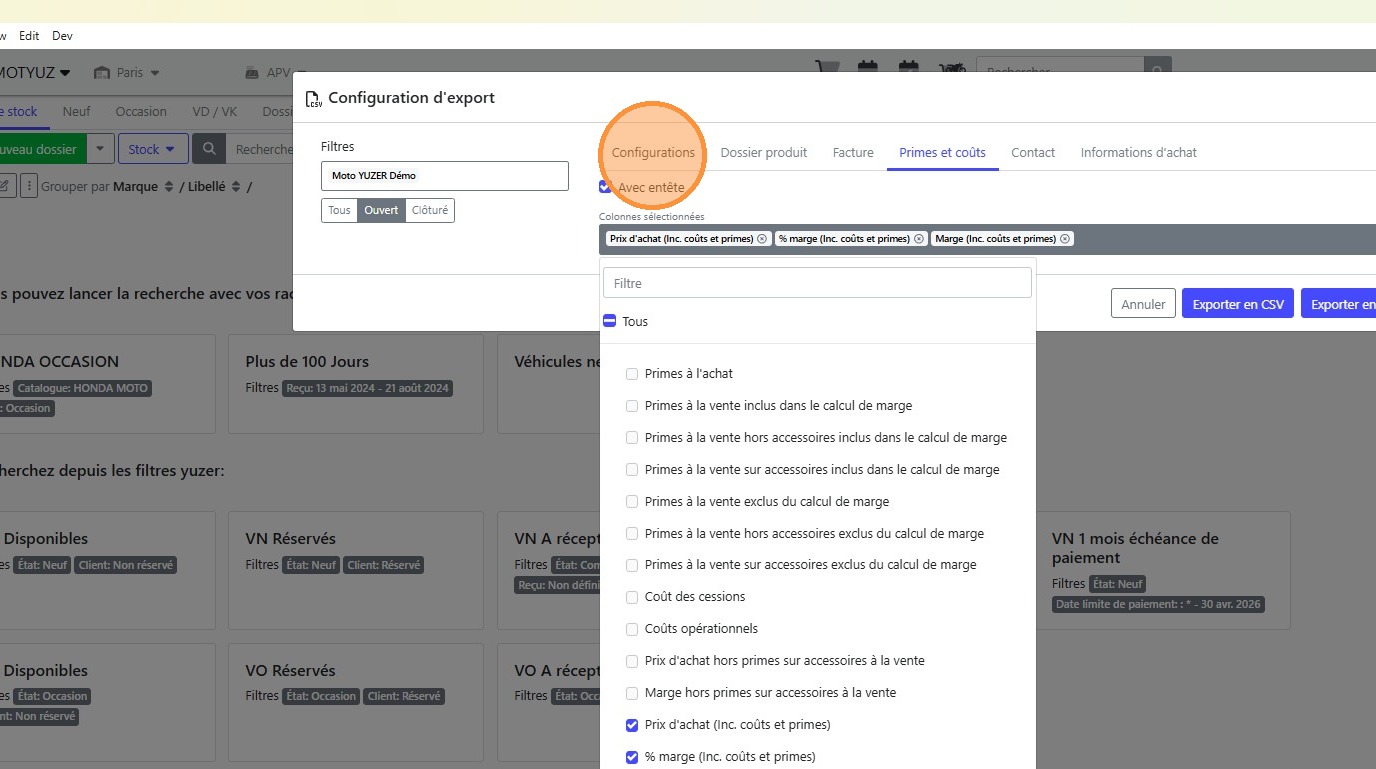Remove the "Prix d'achat (Inc. coûts et primes)" column chip

tap(762, 239)
